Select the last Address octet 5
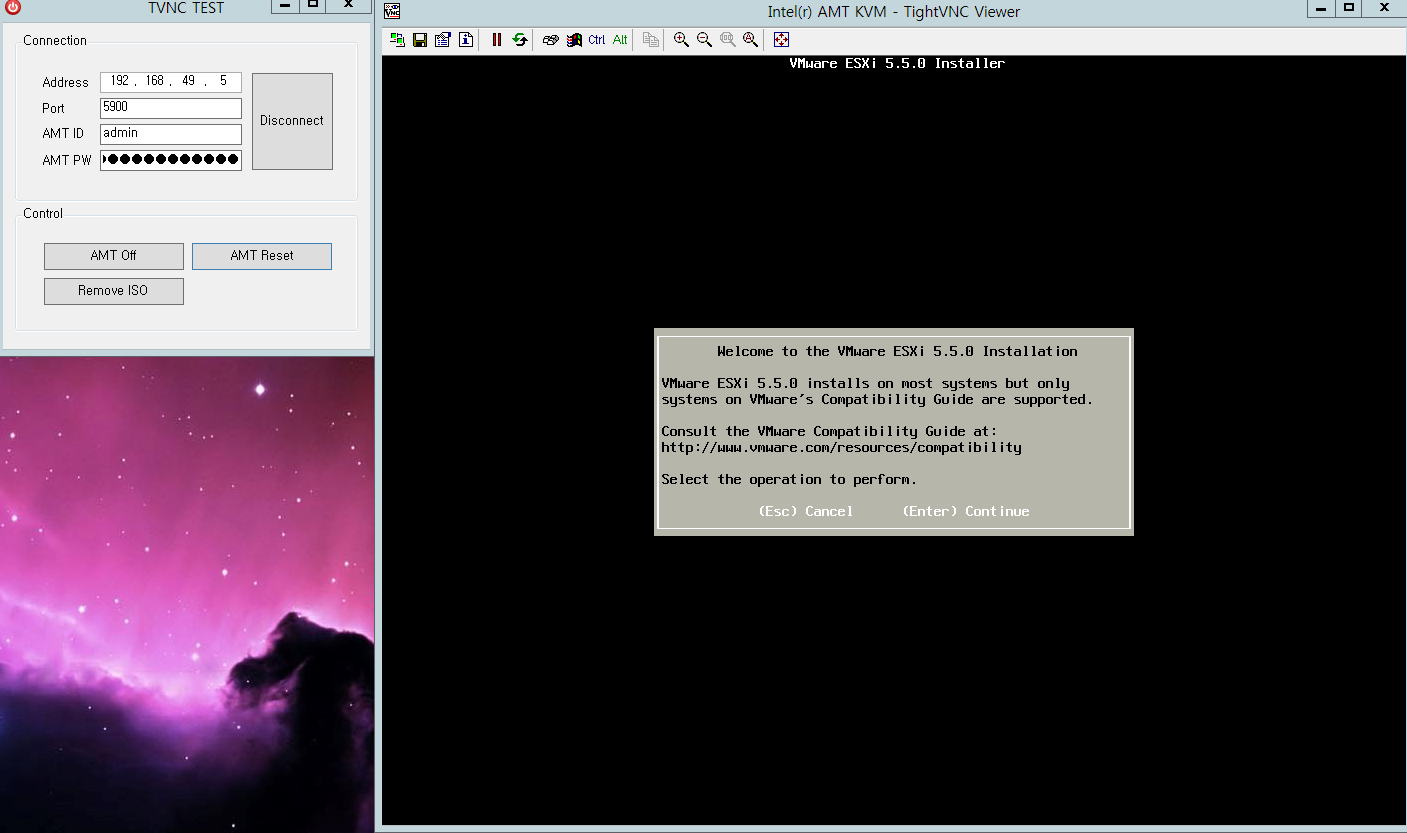The width and height of the screenshot is (1407, 833). pos(223,82)
